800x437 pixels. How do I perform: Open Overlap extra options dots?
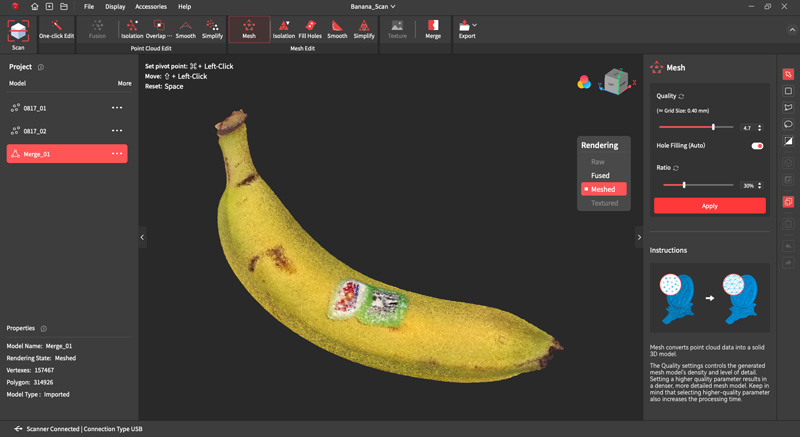(x=170, y=36)
